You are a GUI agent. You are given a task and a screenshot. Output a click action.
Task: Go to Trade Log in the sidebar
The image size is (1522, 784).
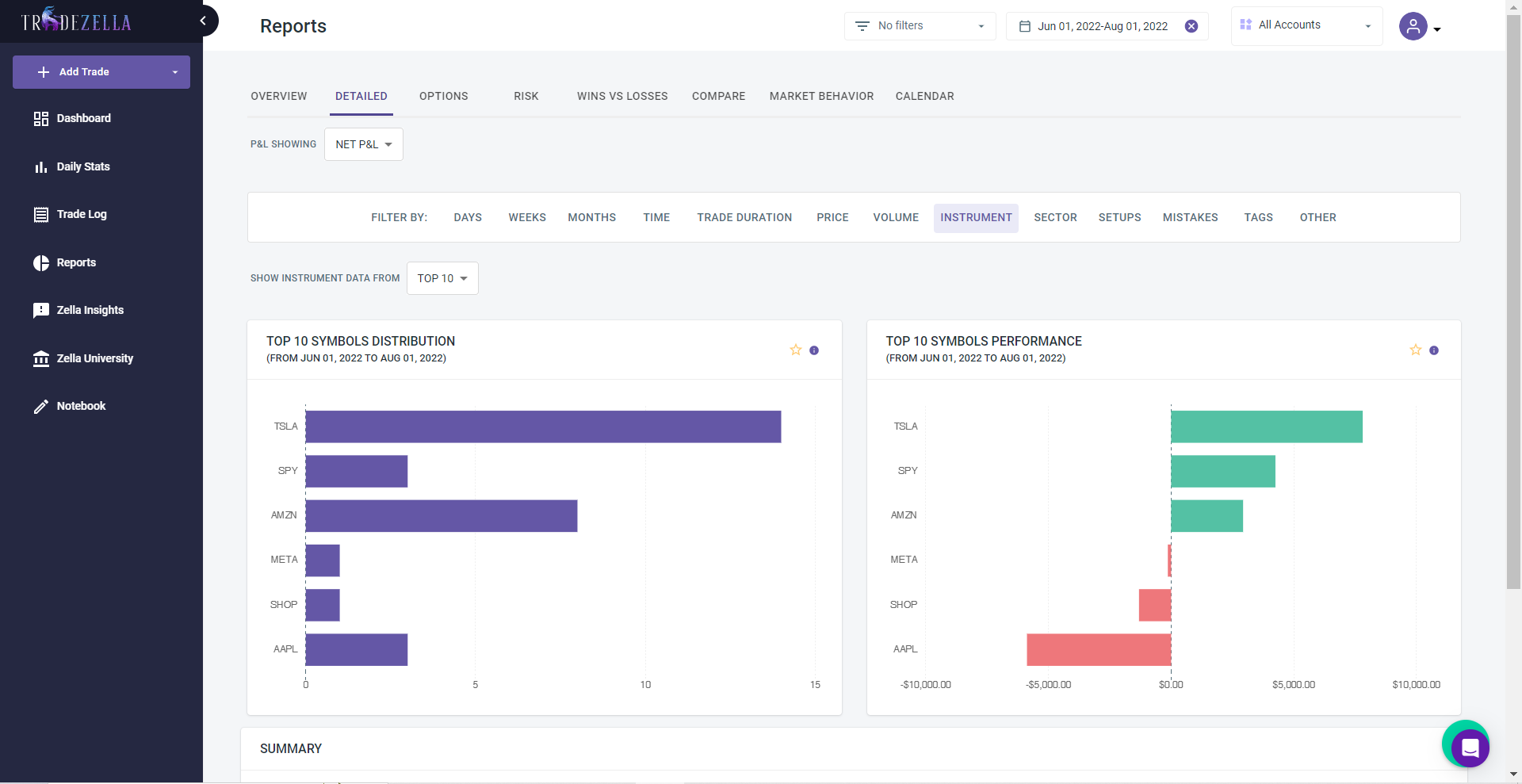pyautogui.click(x=81, y=214)
